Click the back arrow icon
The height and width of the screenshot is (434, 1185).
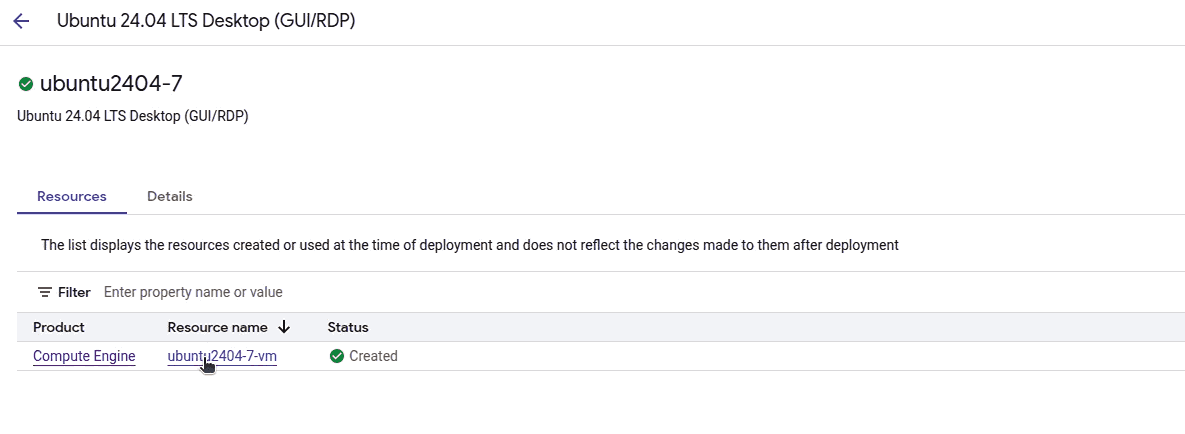tap(21, 21)
